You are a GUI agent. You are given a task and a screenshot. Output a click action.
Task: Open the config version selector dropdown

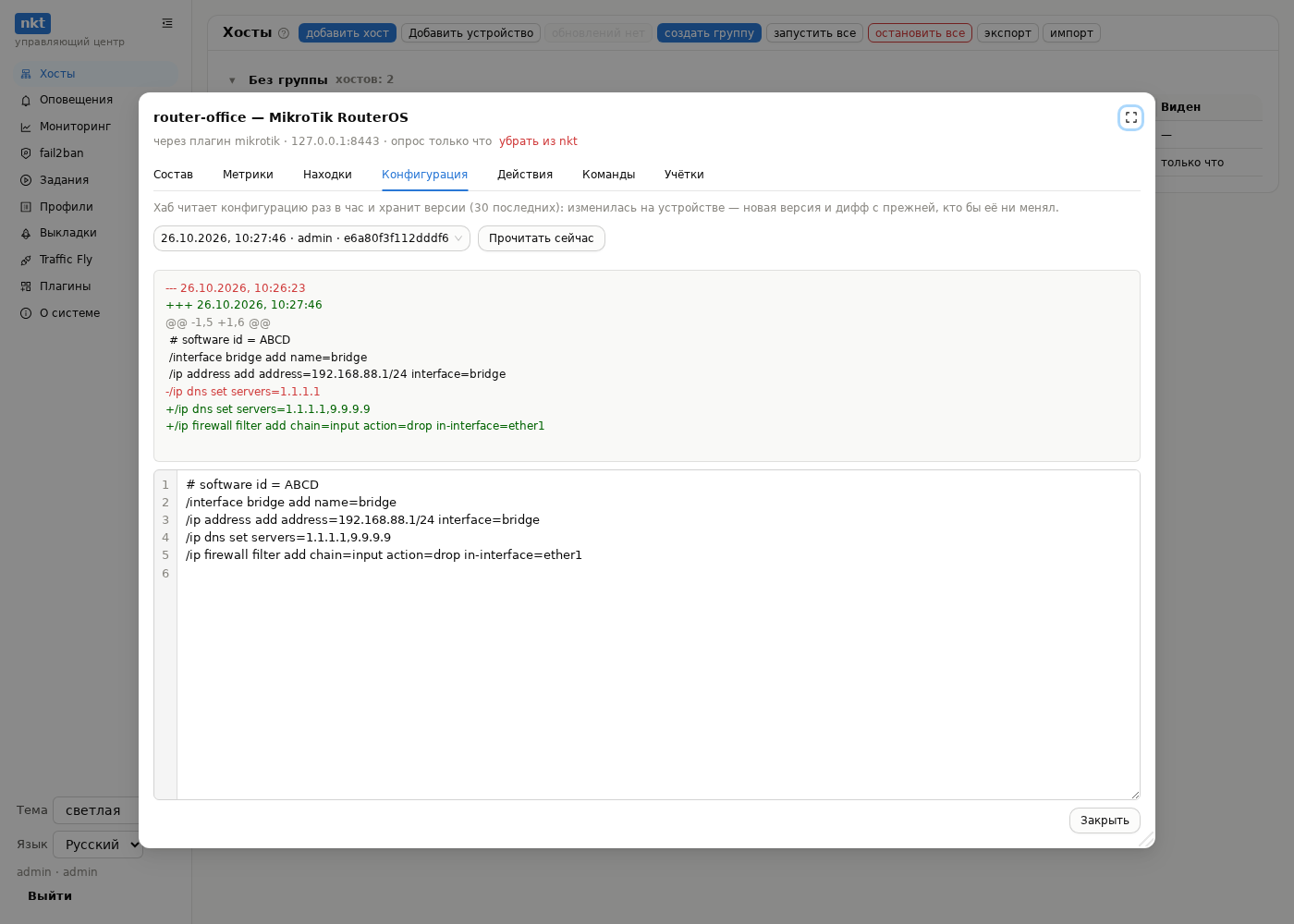coord(311,238)
